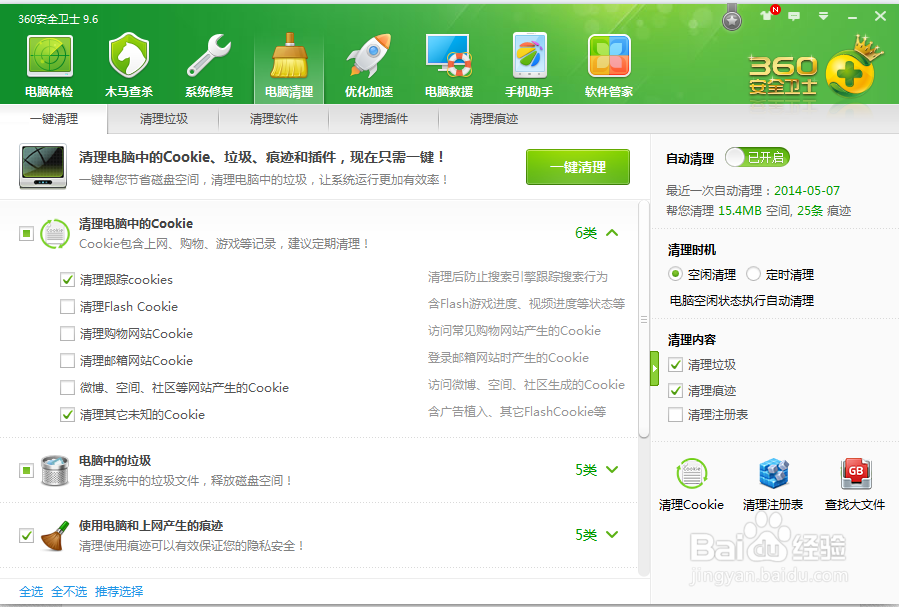Check 清理购物网站Cookie
This screenshot has height=607, width=899.
click(67, 334)
